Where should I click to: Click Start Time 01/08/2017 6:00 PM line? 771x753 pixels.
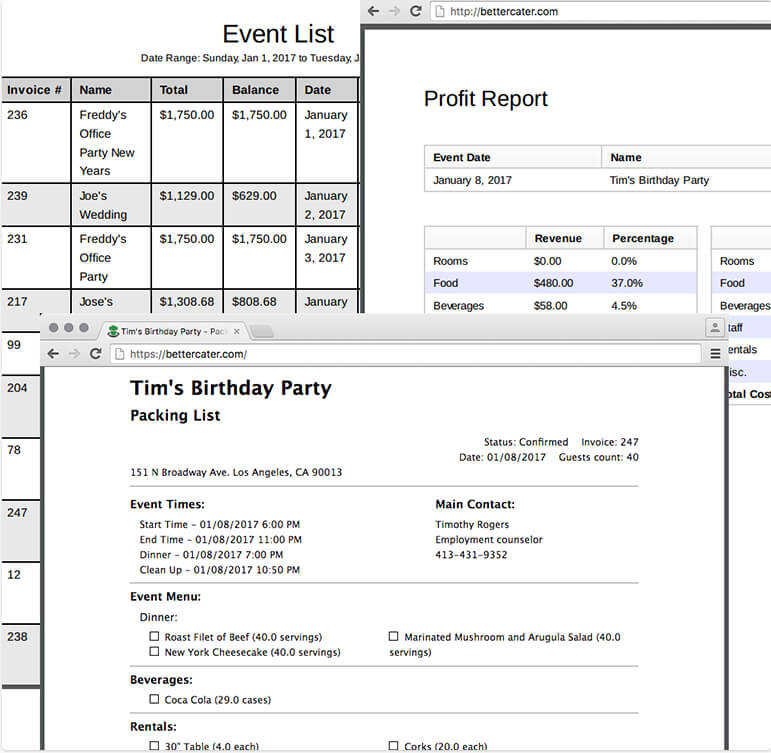219,524
